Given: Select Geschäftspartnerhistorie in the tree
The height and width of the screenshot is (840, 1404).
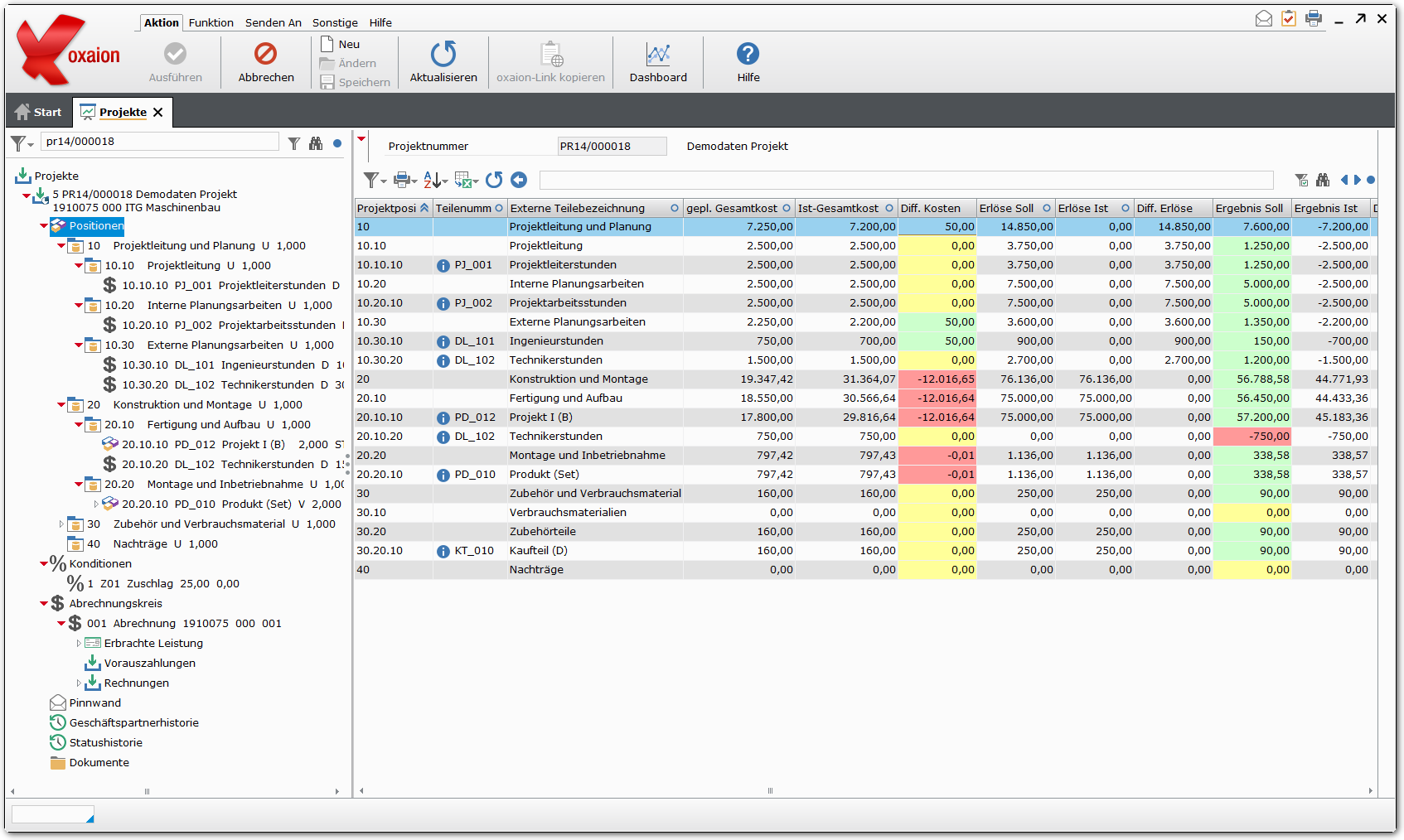Looking at the screenshot, I should (x=133, y=722).
